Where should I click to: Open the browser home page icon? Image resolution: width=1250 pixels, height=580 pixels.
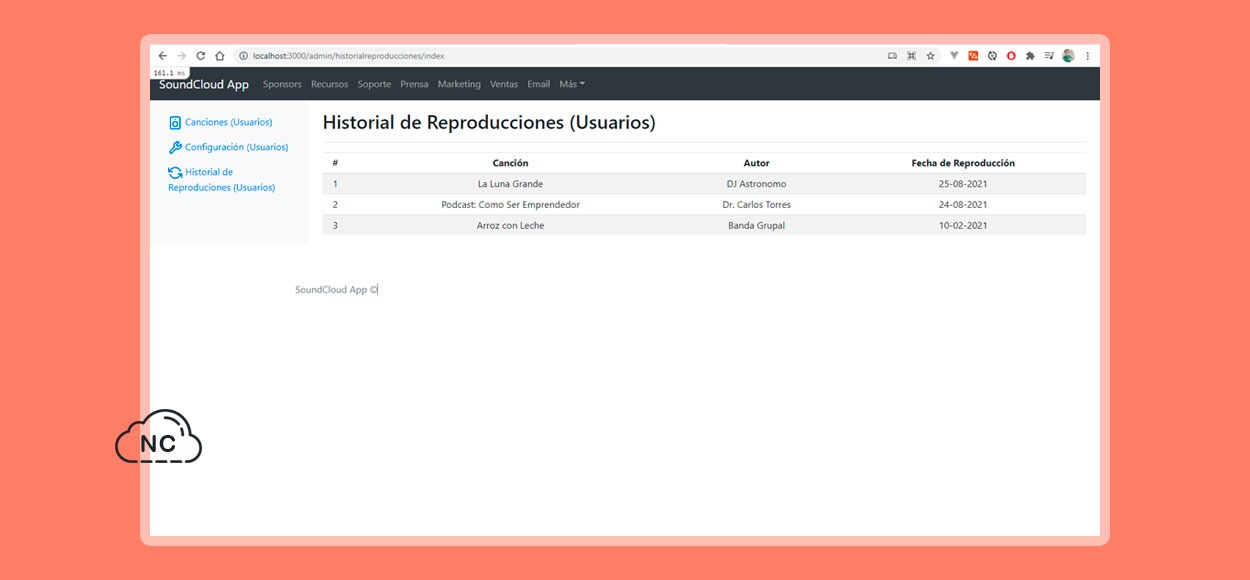[220, 56]
